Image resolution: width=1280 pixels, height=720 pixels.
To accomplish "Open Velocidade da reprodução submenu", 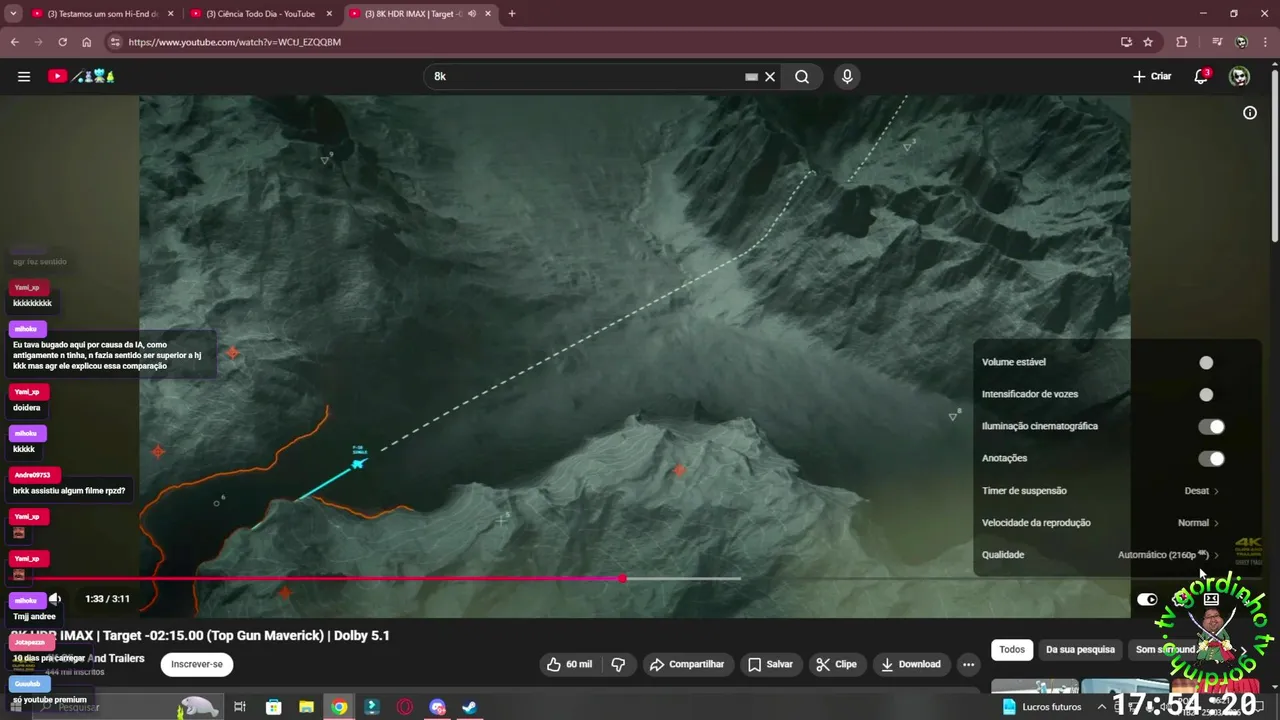I will (x=1100, y=523).
